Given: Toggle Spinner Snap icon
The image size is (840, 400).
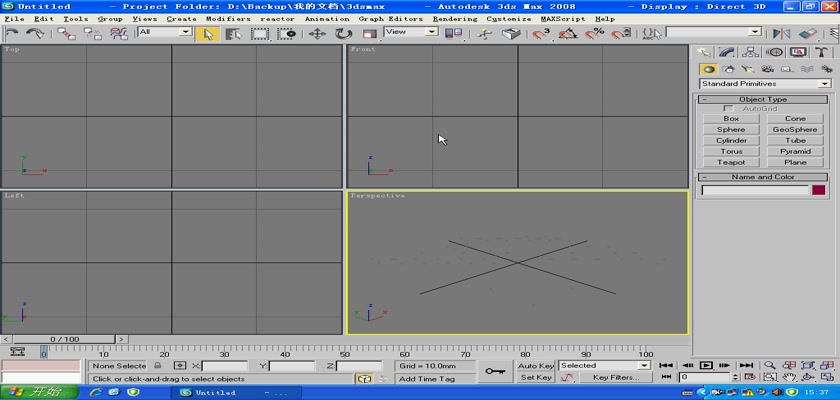Looking at the screenshot, I should click(x=620, y=34).
